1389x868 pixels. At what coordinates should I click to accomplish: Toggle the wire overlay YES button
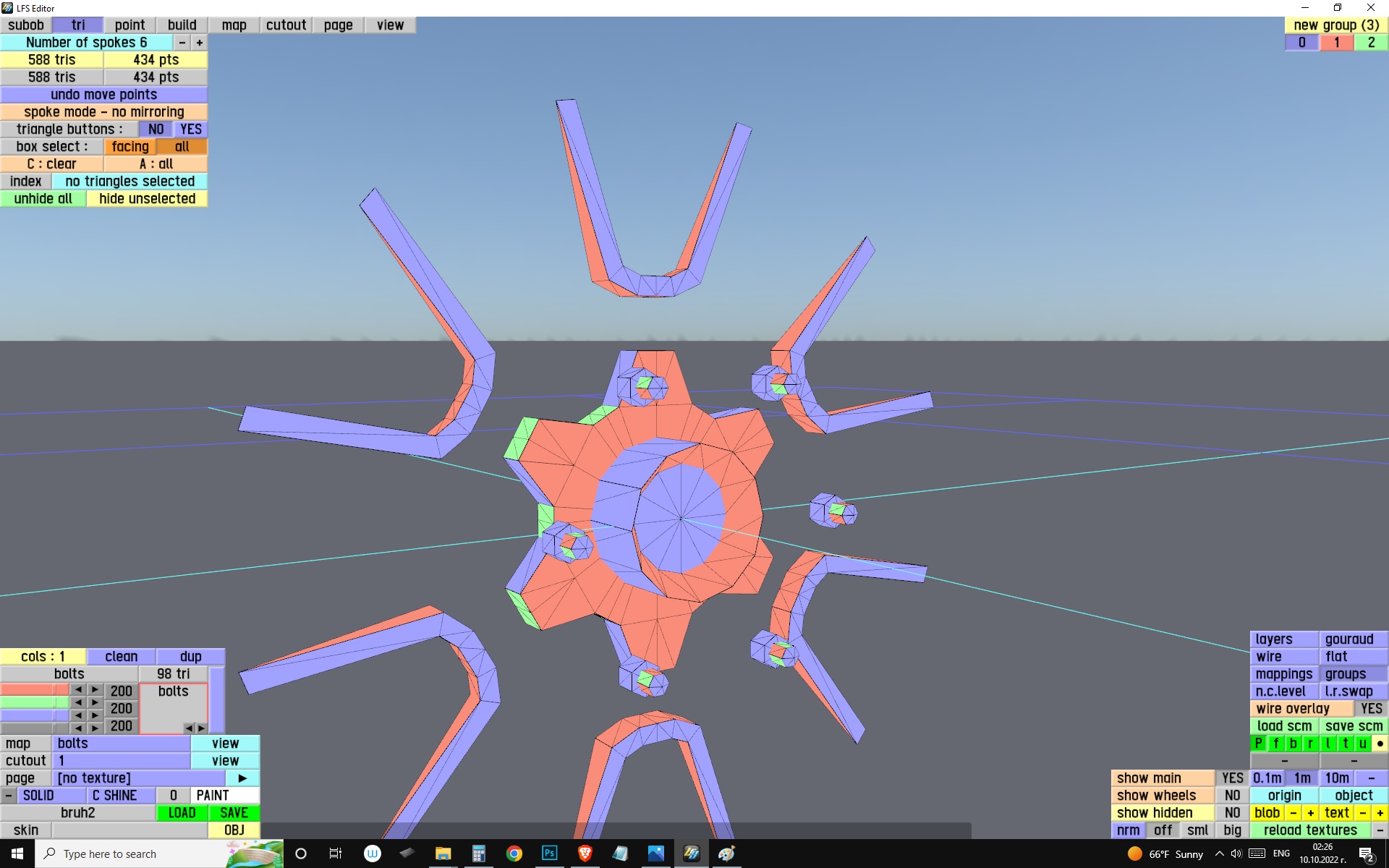(x=1370, y=709)
